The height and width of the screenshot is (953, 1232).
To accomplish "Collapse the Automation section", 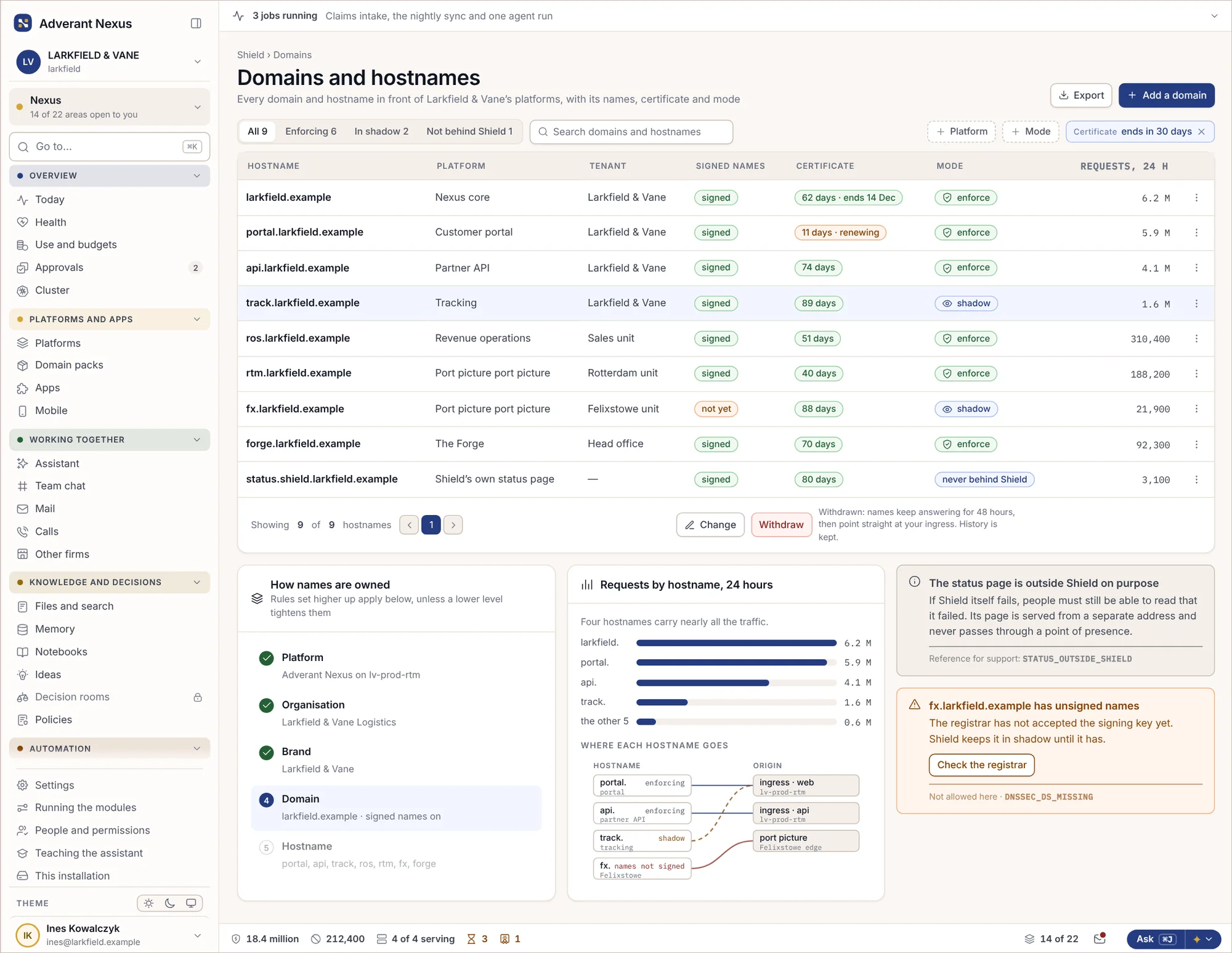I will tap(110, 748).
